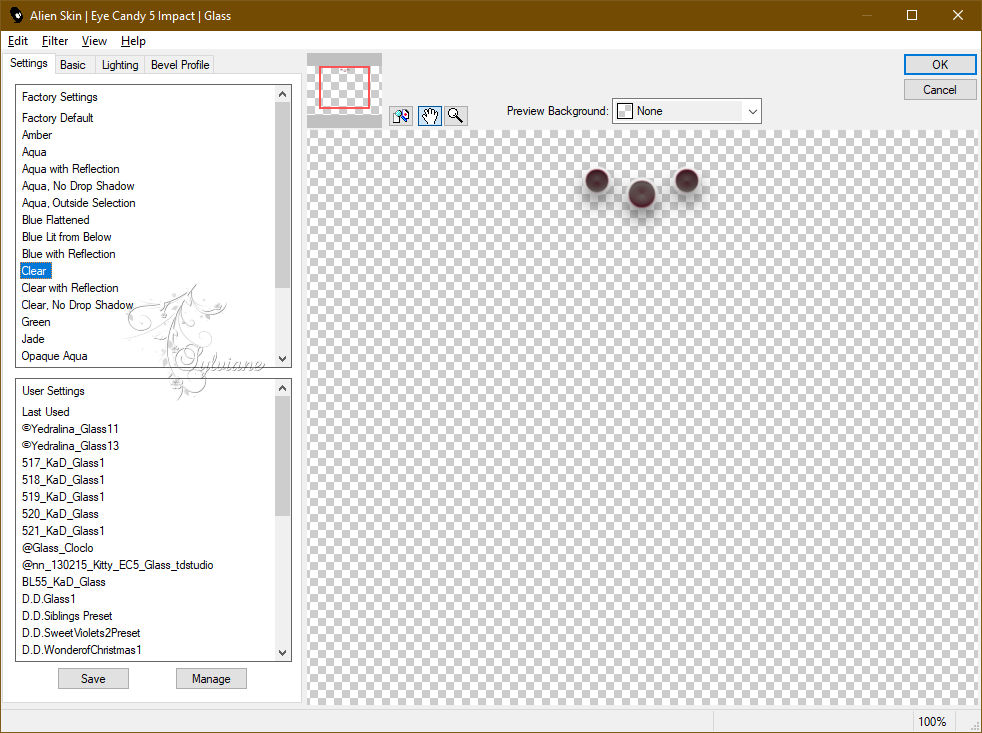Select the 520_KaD_Glass preset
Viewport: 982px width, 733px height.
60,514
